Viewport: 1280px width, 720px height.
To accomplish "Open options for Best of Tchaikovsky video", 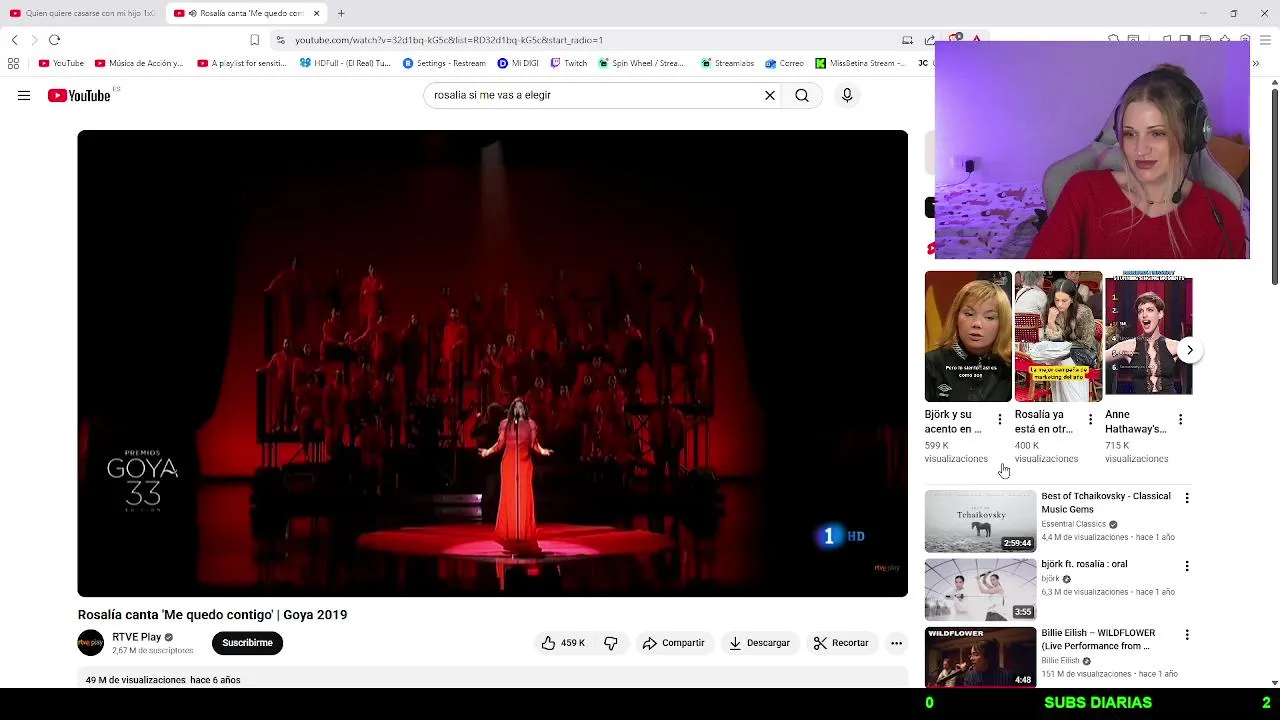I will [x=1187, y=498].
